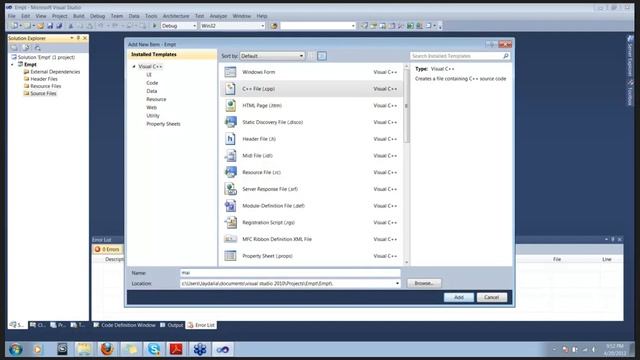Open the find combo box in toolbar
The image size is (640, 360).
pos(318,26)
